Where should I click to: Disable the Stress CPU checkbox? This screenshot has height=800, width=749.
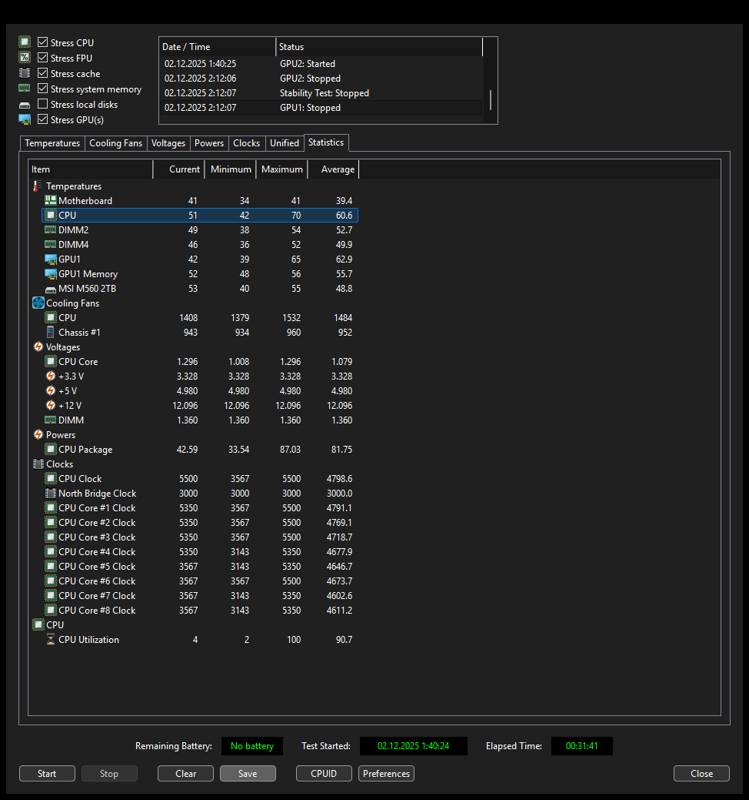pos(42,43)
